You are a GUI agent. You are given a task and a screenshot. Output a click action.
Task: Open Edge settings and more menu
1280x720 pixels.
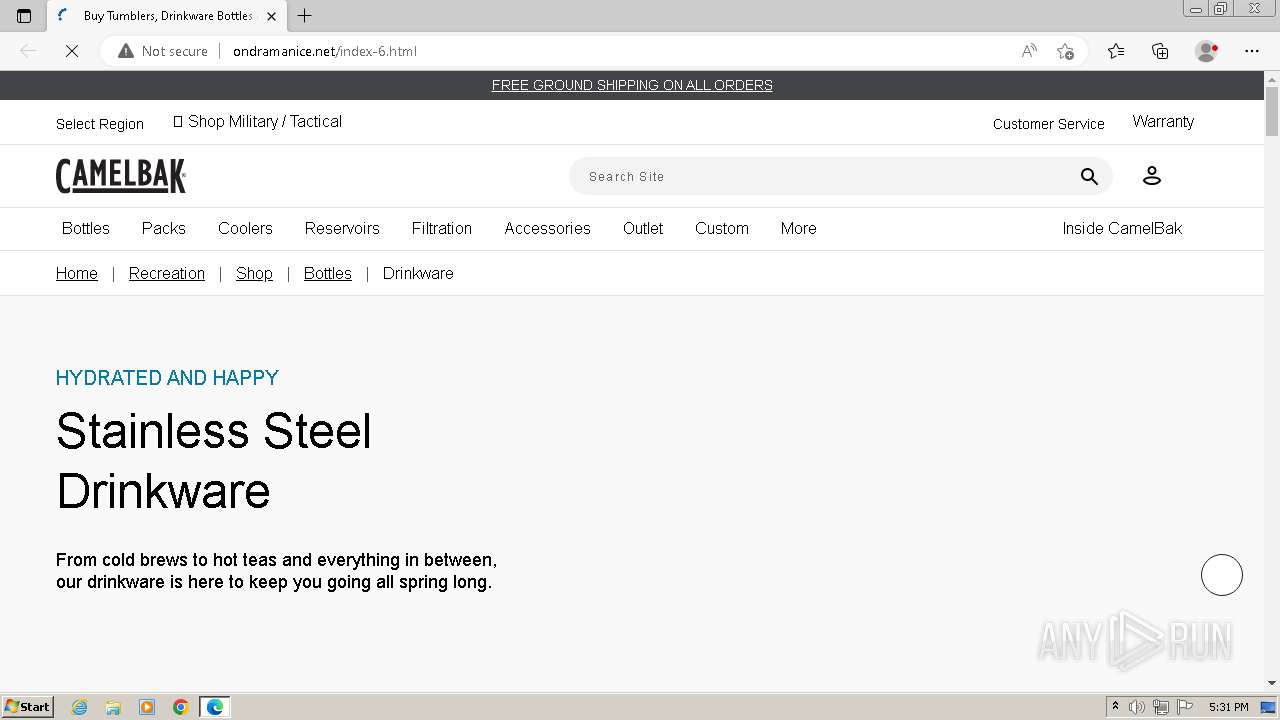1252,51
